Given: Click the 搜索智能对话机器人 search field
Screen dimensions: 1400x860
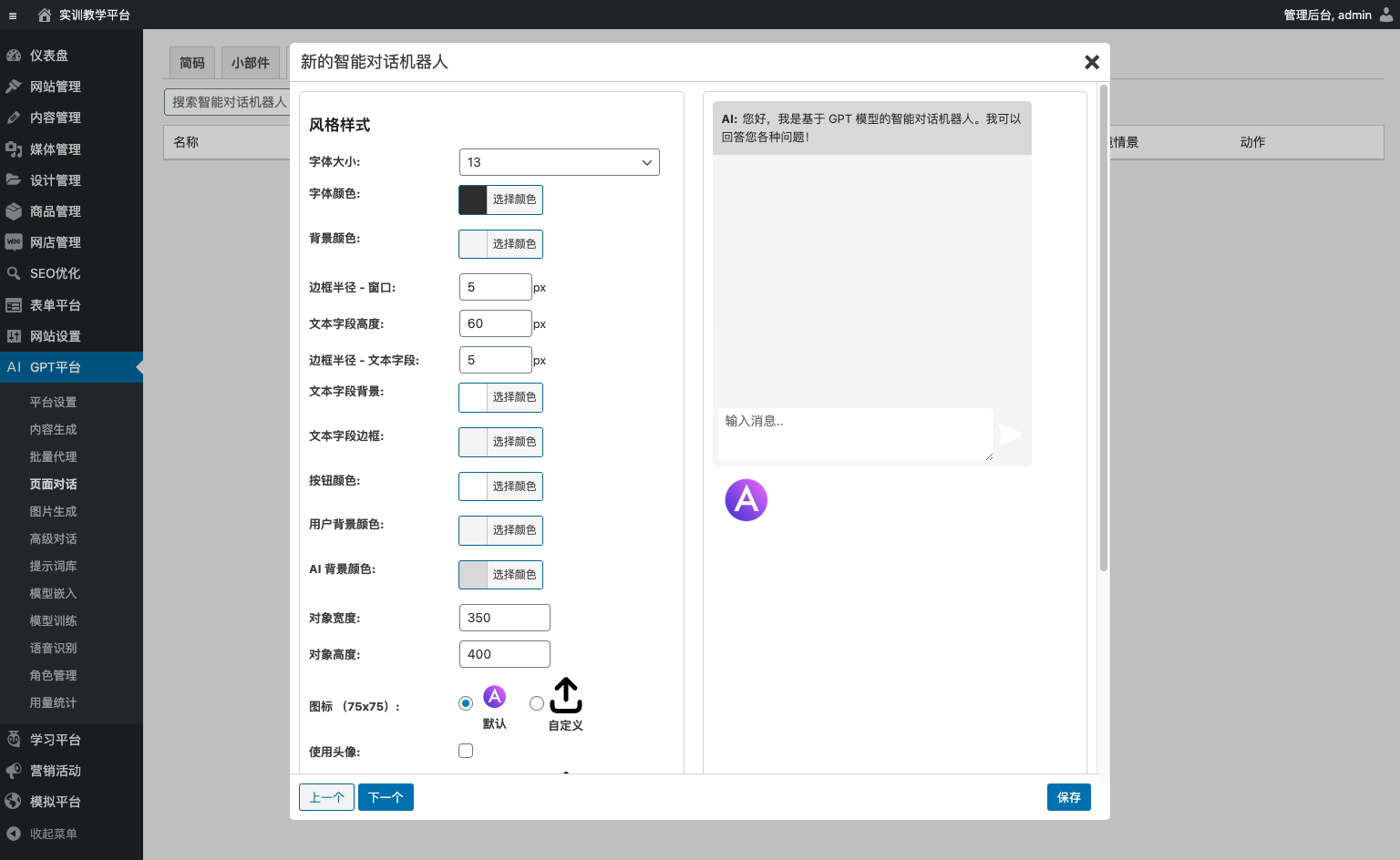Looking at the screenshot, I should [x=227, y=102].
